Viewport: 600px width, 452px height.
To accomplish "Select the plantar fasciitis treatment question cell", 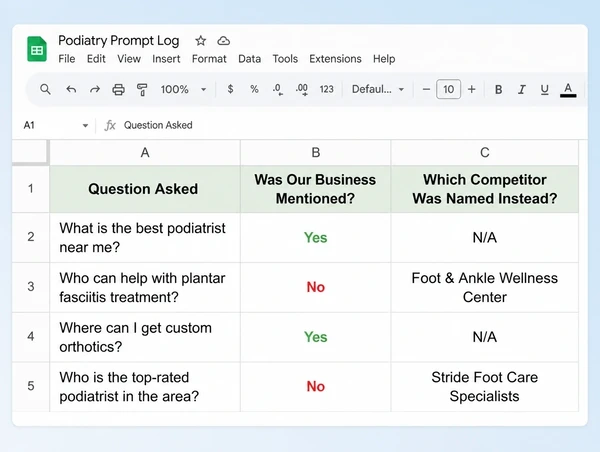I will (145, 287).
